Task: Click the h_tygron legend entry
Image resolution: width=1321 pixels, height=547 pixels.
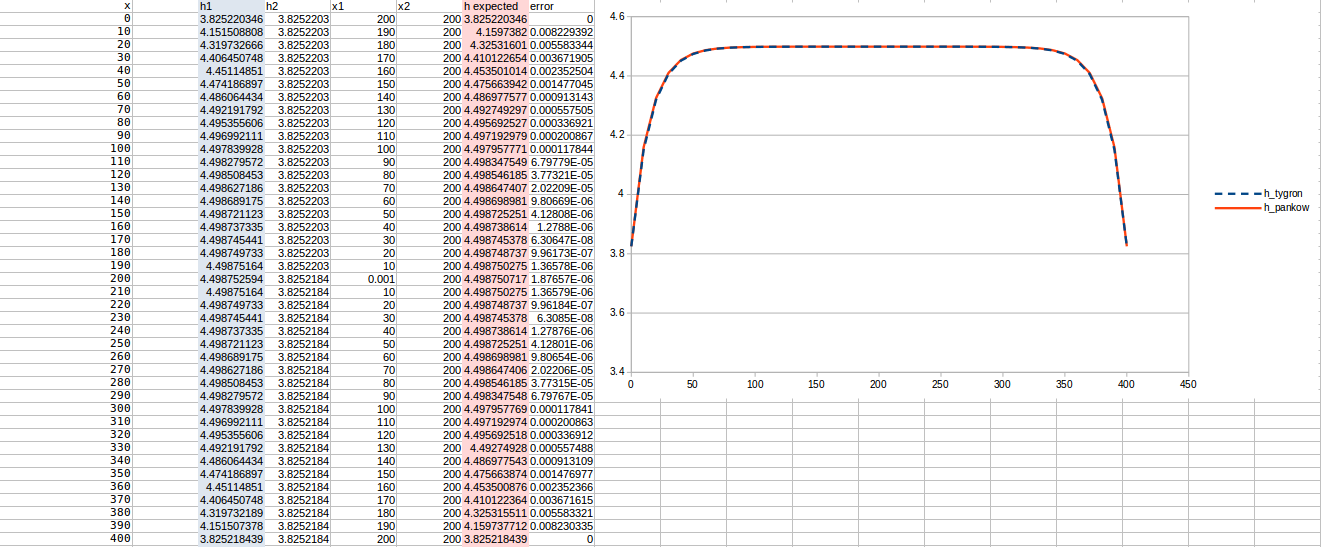Action: (x=1284, y=194)
